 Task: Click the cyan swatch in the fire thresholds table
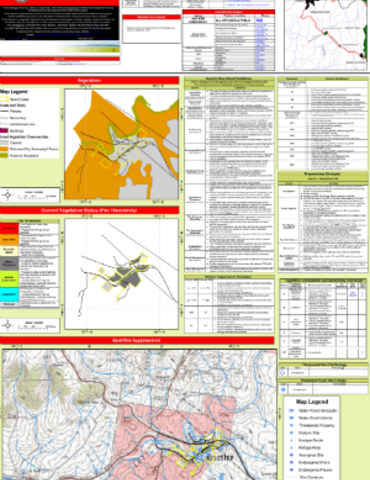coord(9,295)
